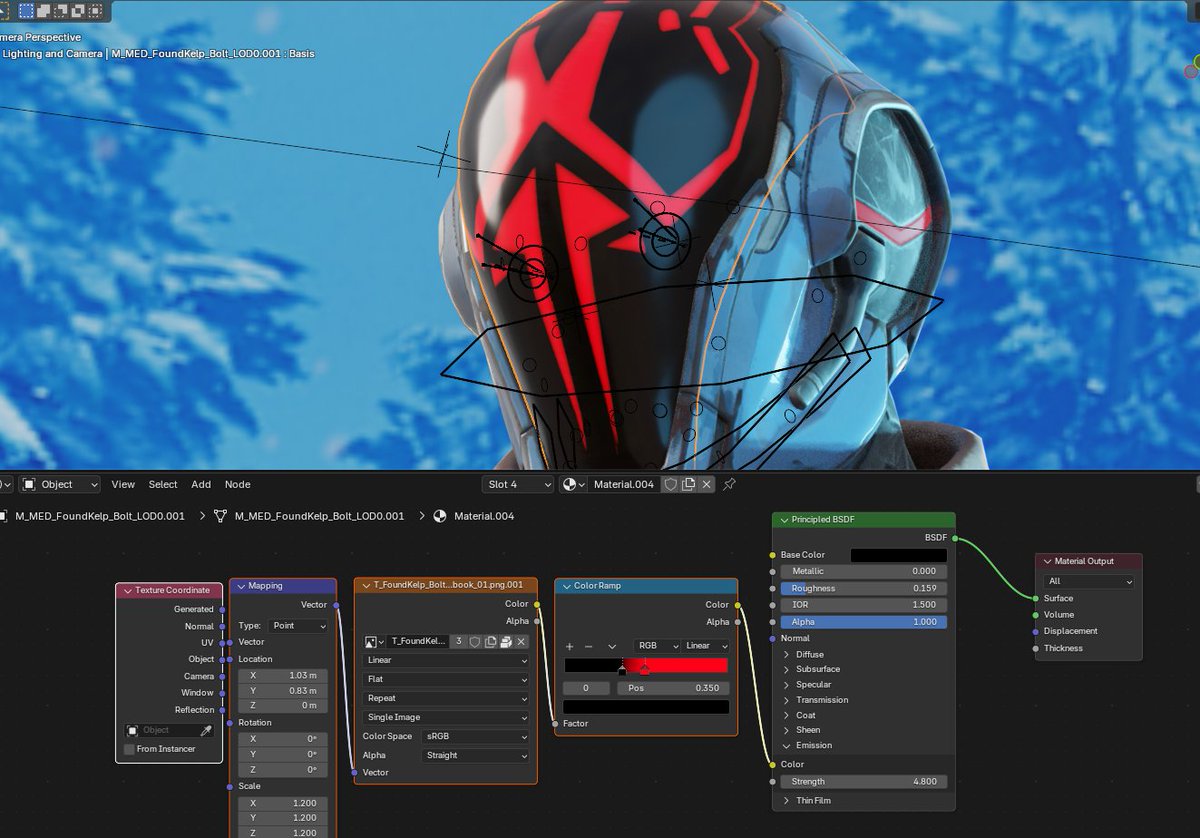Open the Flat projection dropdown
1200x838 pixels.
point(446,679)
